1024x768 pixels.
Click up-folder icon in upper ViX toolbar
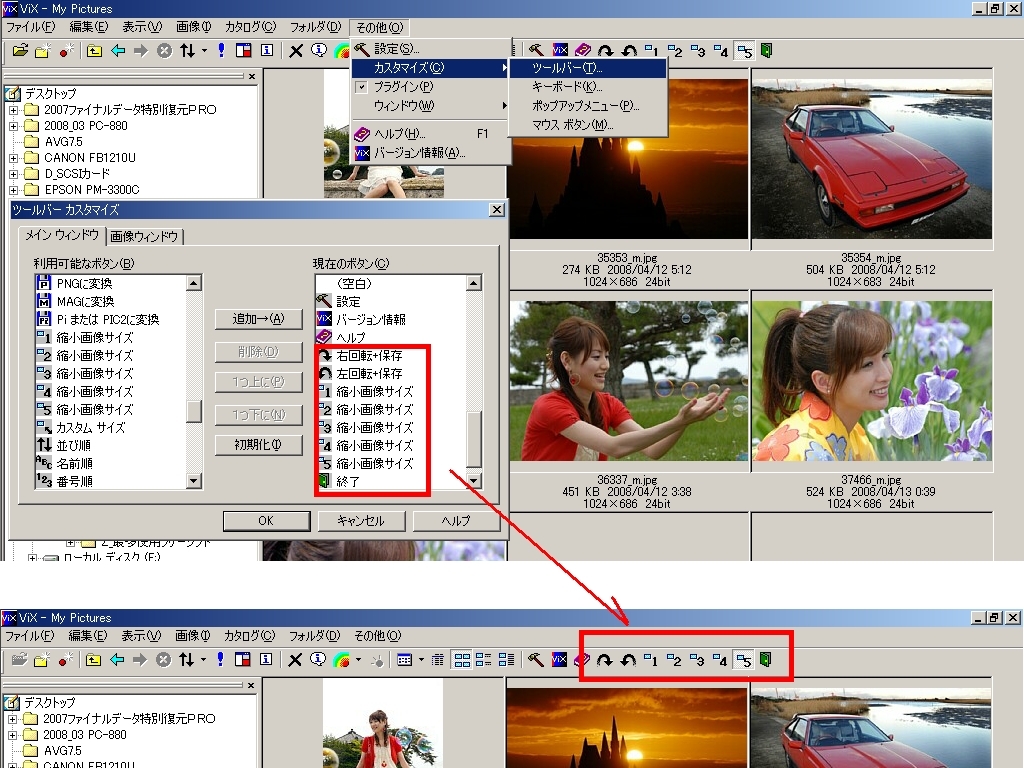point(94,51)
